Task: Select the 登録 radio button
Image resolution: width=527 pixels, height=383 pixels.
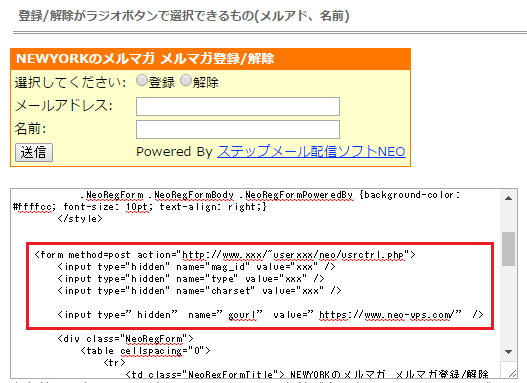Action: (x=141, y=81)
